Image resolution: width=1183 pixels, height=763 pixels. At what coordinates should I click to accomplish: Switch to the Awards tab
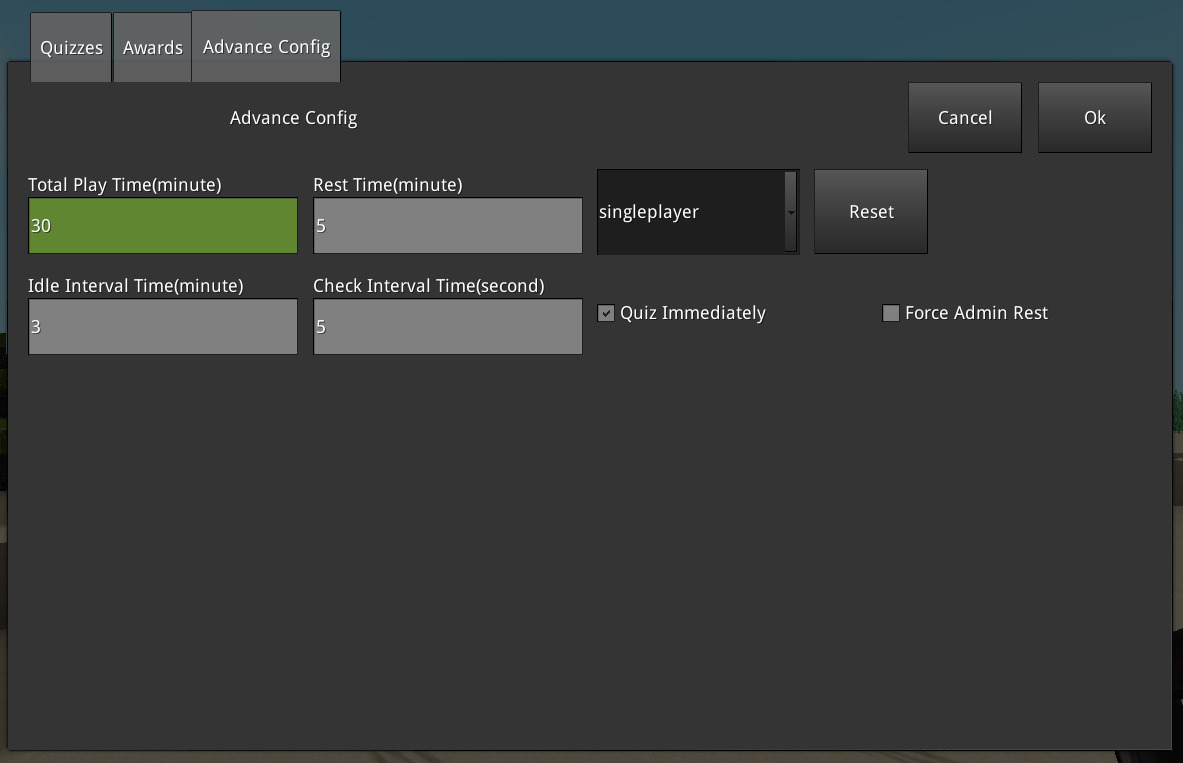pos(152,46)
